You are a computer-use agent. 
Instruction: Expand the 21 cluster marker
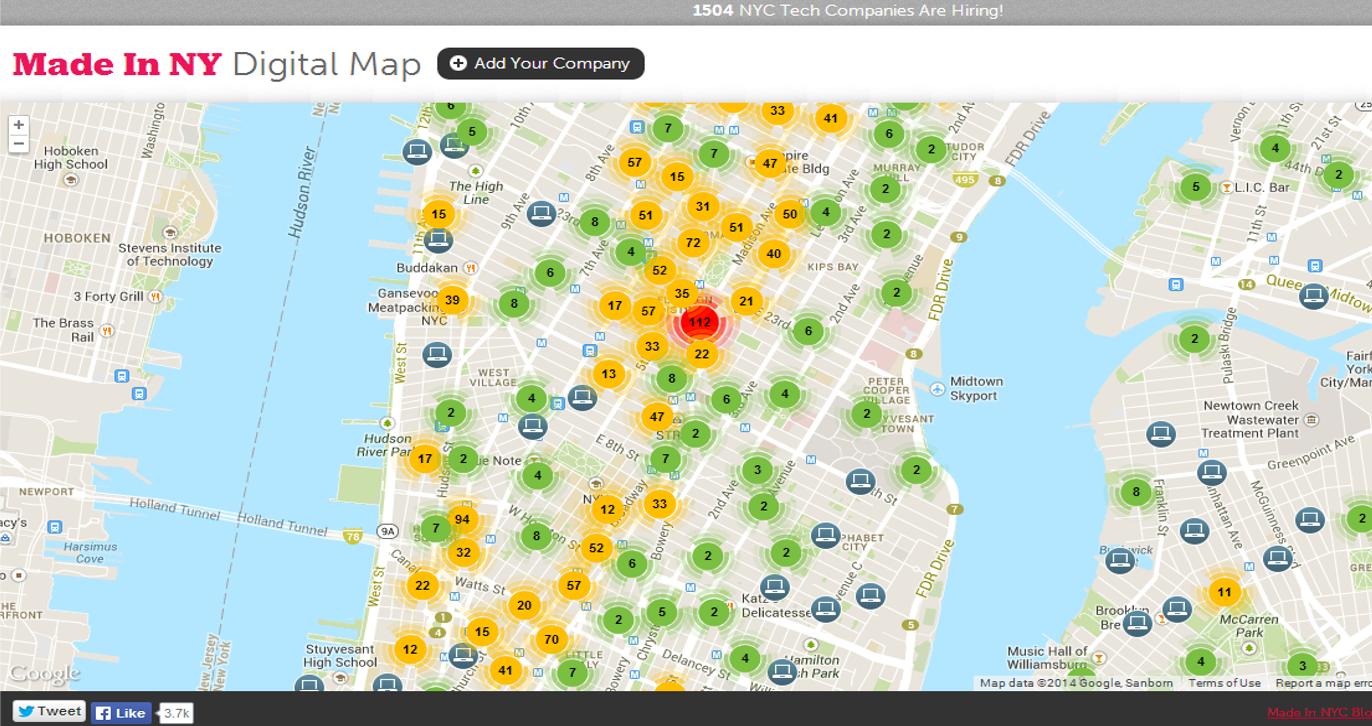pos(746,301)
